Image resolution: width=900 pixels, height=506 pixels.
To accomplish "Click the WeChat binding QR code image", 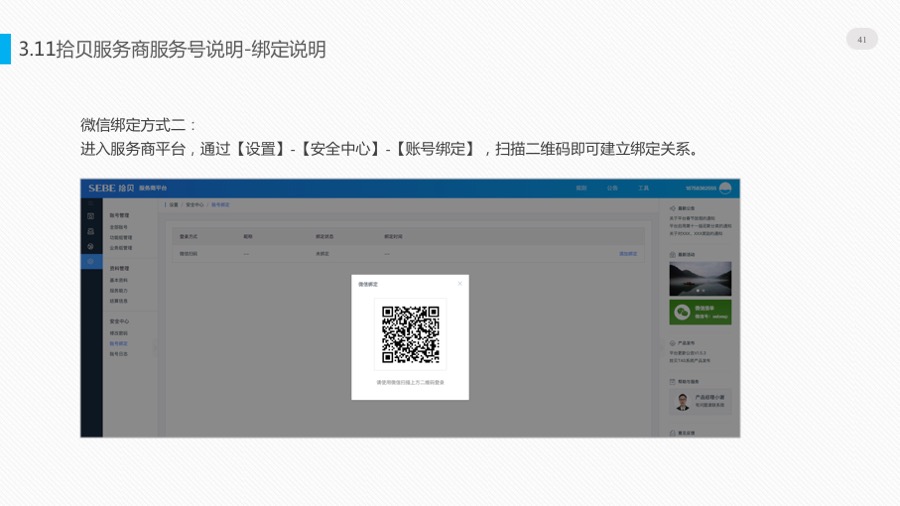I will (410, 334).
